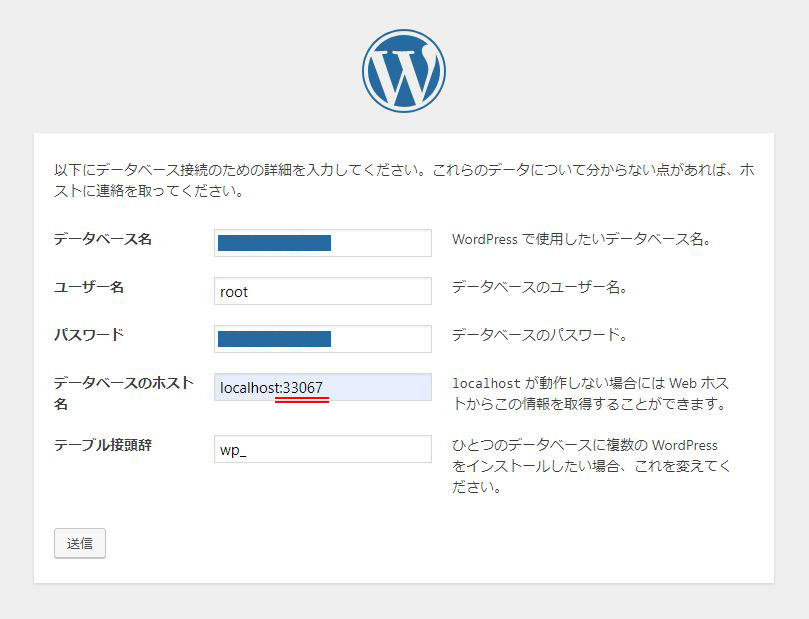Click the データベースのパスワード hint text
Viewport: 809px width, 619px height.
(539, 335)
